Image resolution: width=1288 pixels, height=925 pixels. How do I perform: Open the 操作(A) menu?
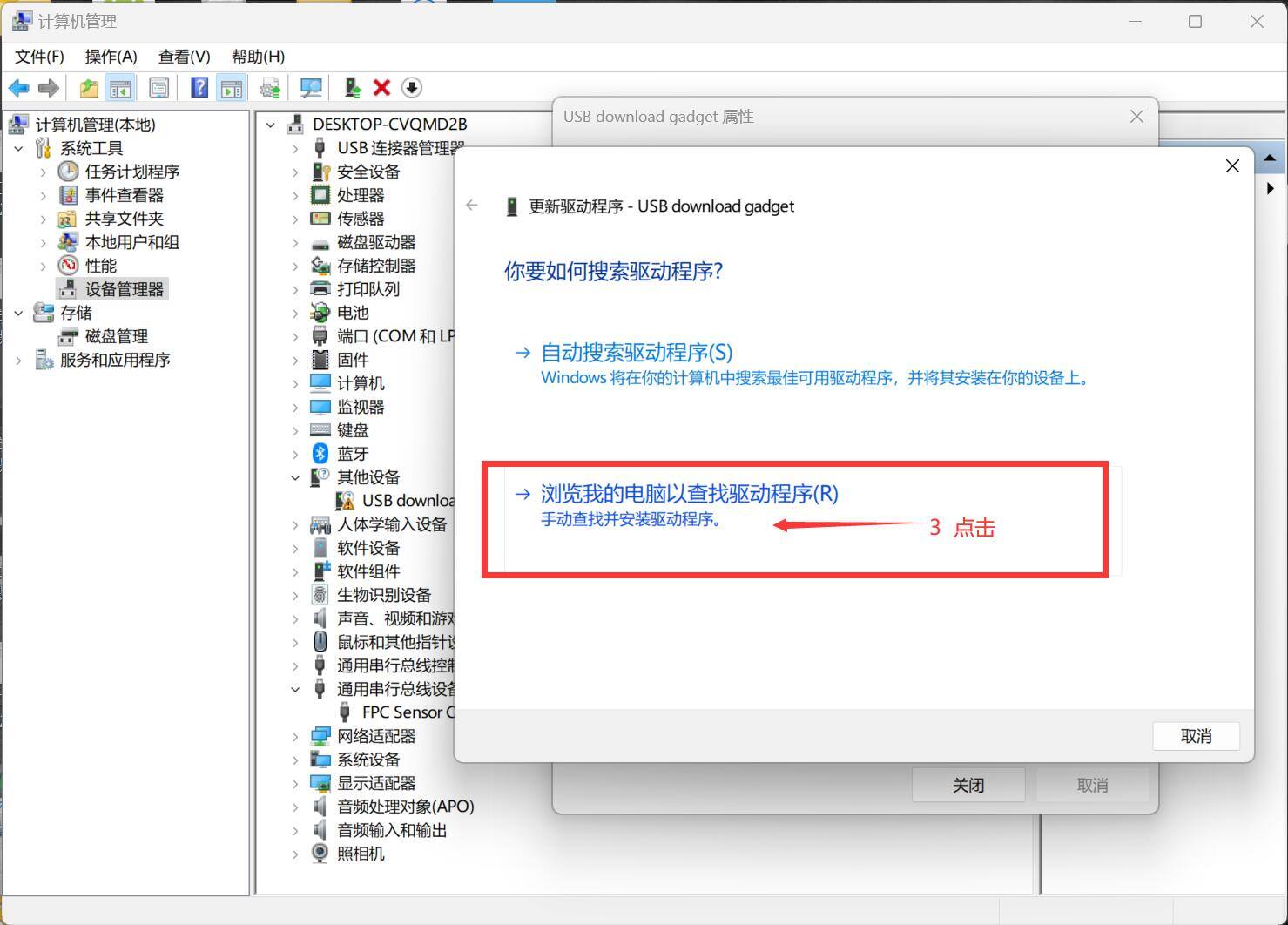(111, 57)
